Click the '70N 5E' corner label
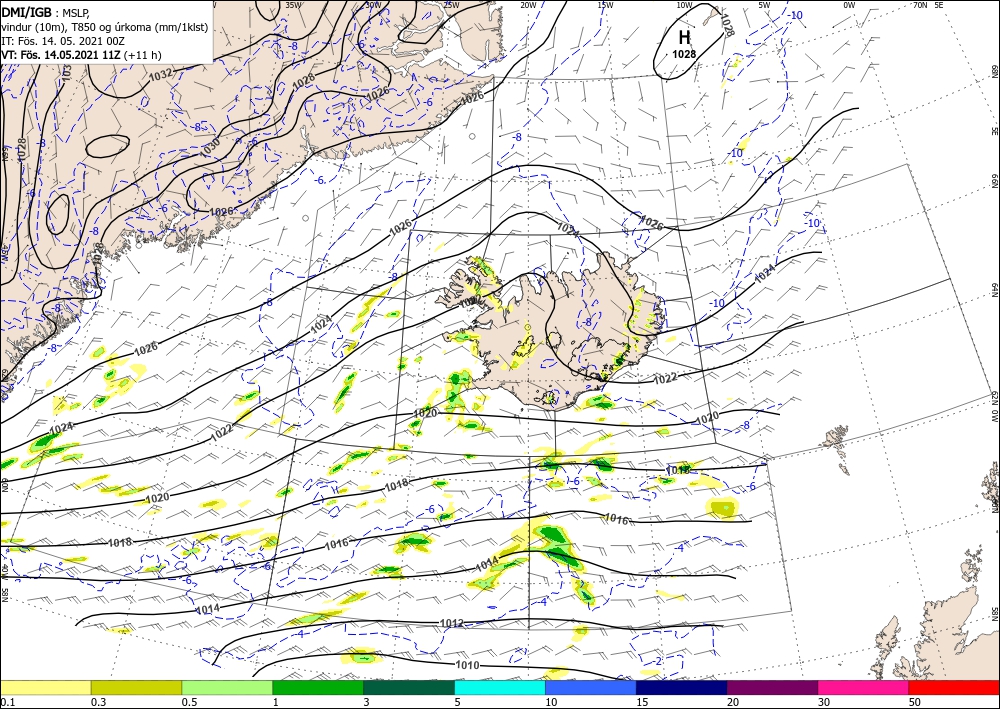This screenshot has width=1000, height=709. (x=928, y=5)
